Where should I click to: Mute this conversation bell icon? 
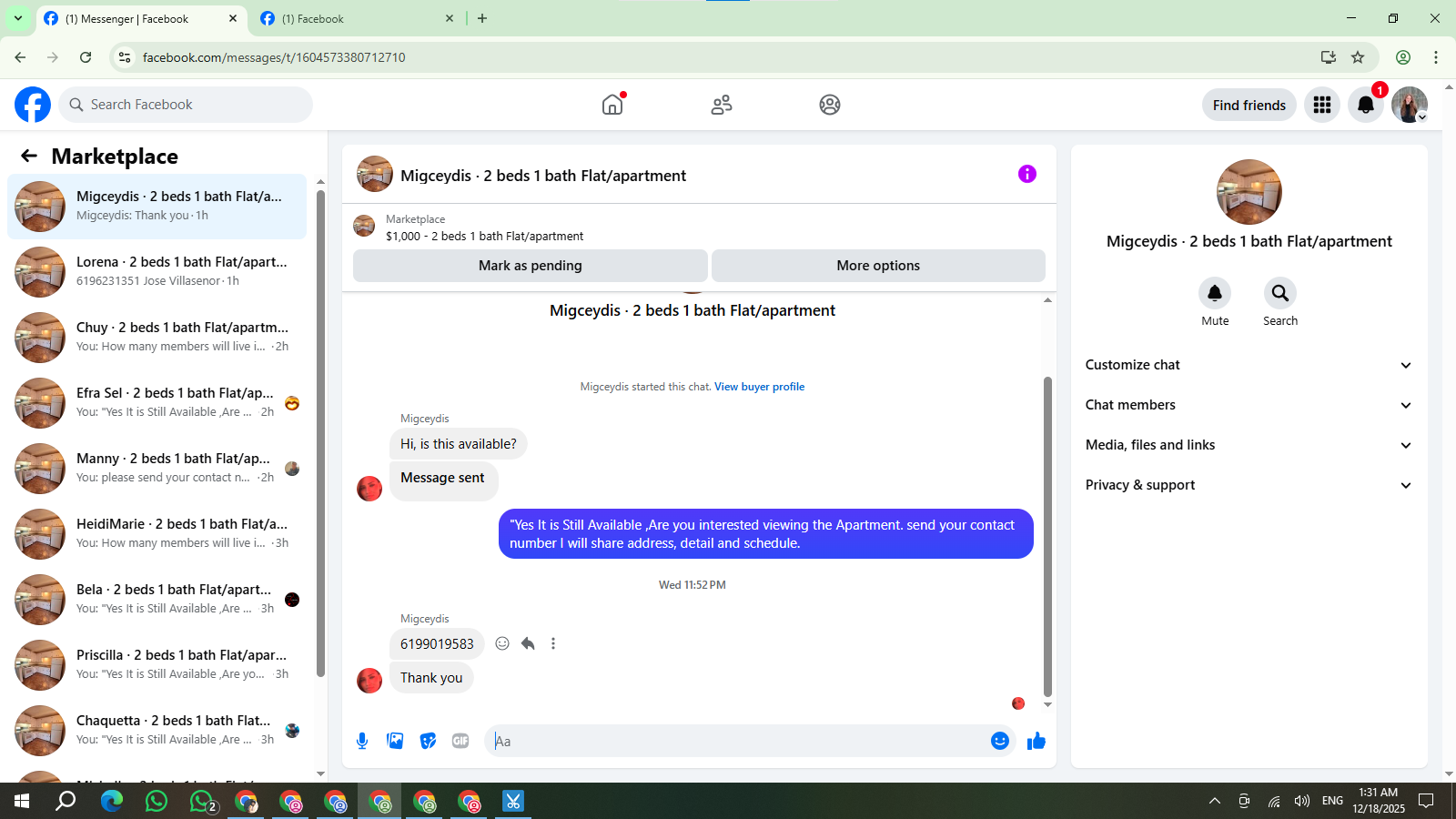click(x=1215, y=293)
